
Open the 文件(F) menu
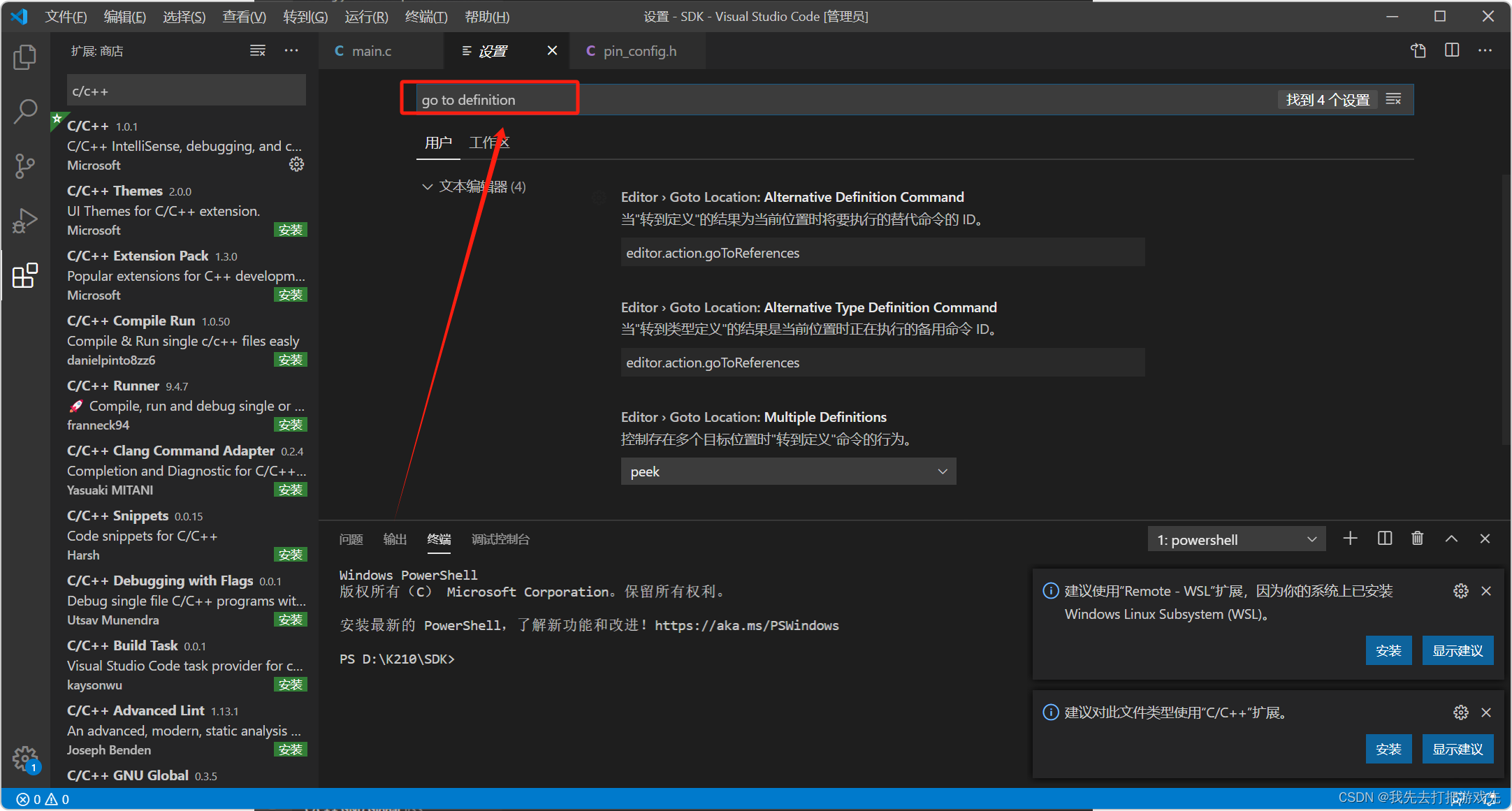[x=66, y=16]
